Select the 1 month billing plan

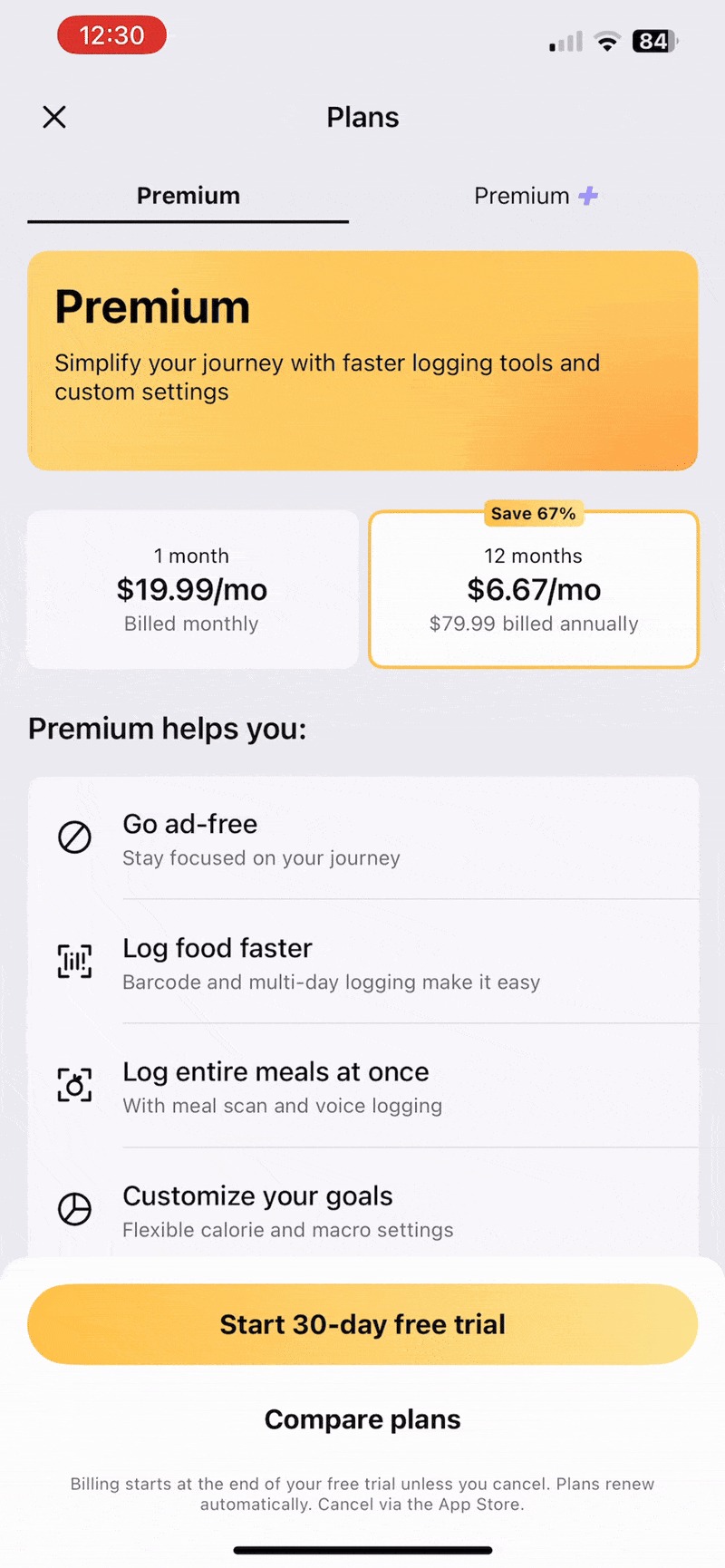[x=192, y=589]
